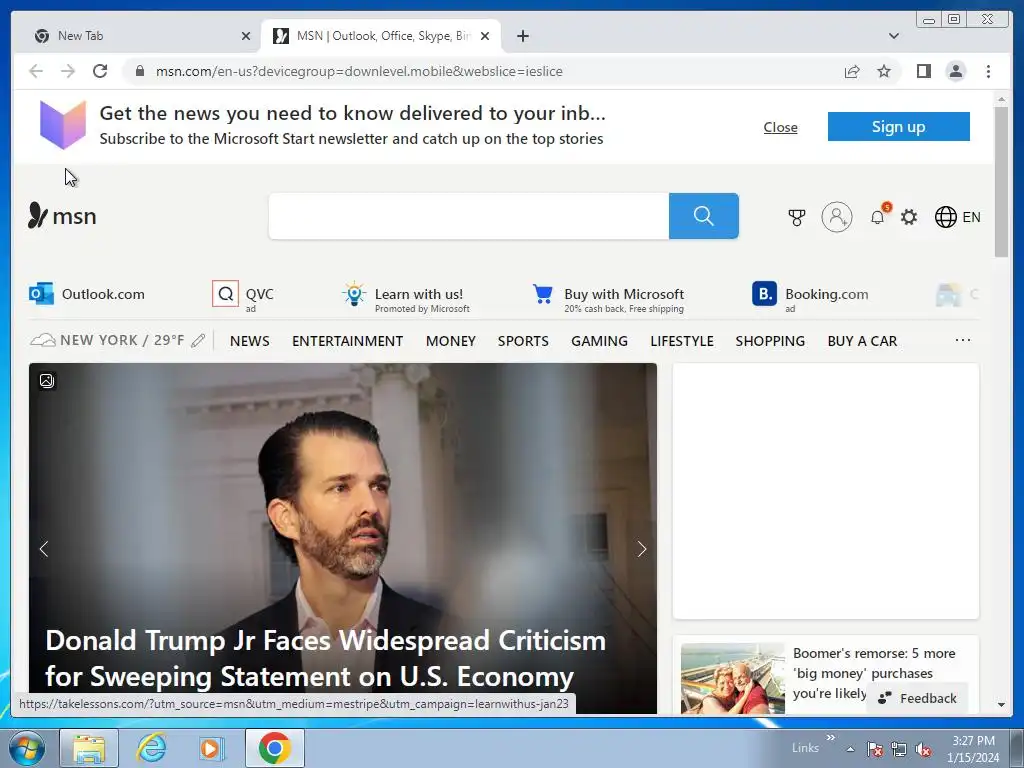Open Chrome side panel

[x=923, y=71]
